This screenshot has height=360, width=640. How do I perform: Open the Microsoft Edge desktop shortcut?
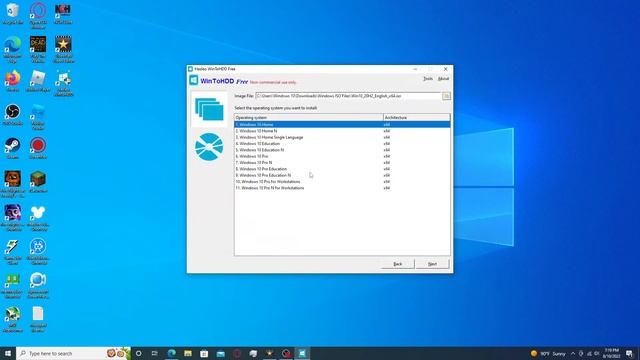13,45
